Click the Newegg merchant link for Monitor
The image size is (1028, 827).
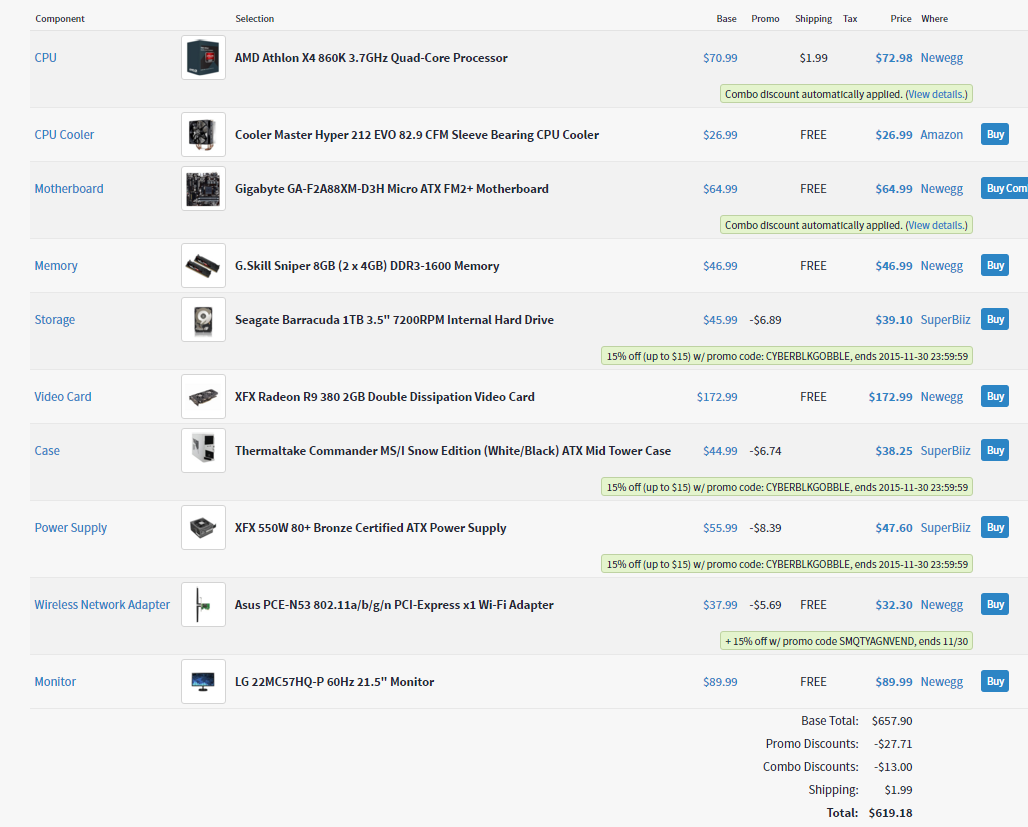[941, 681]
